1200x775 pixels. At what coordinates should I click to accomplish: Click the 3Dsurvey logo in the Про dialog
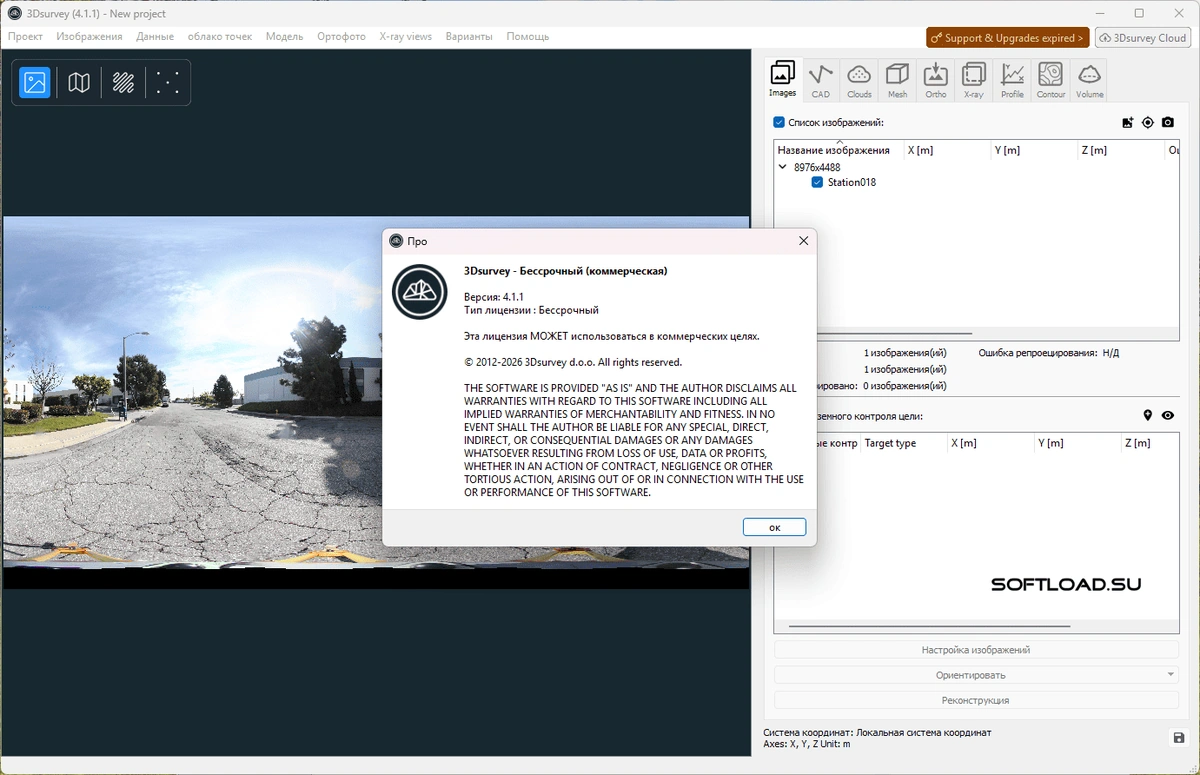point(420,292)
